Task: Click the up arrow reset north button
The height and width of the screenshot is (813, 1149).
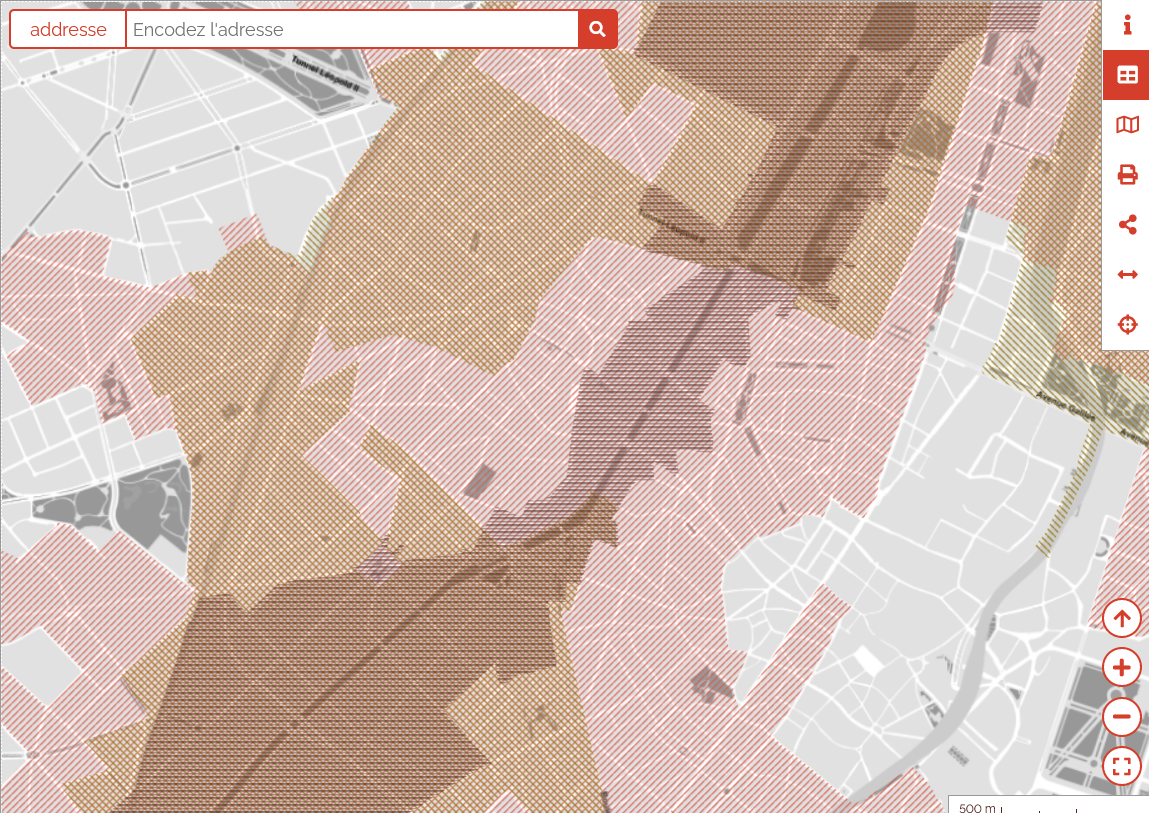Action: click(1122, 618)
